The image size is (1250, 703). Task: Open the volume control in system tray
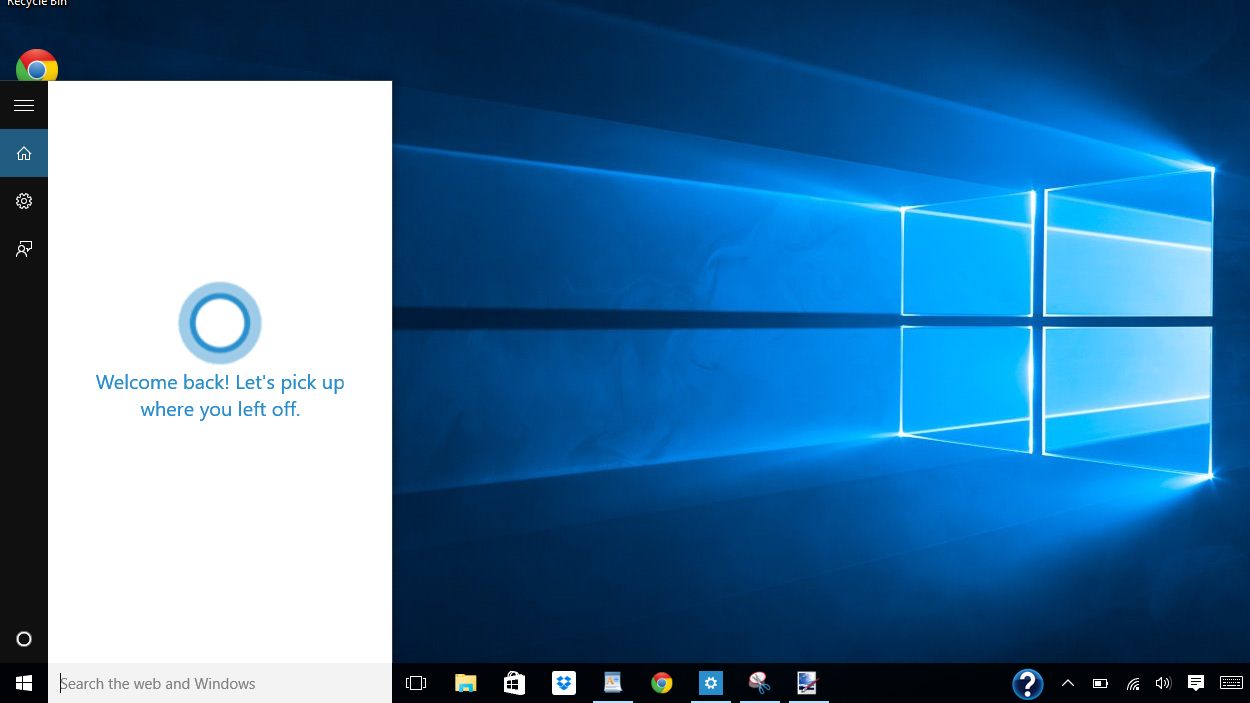click(1163, 684)
